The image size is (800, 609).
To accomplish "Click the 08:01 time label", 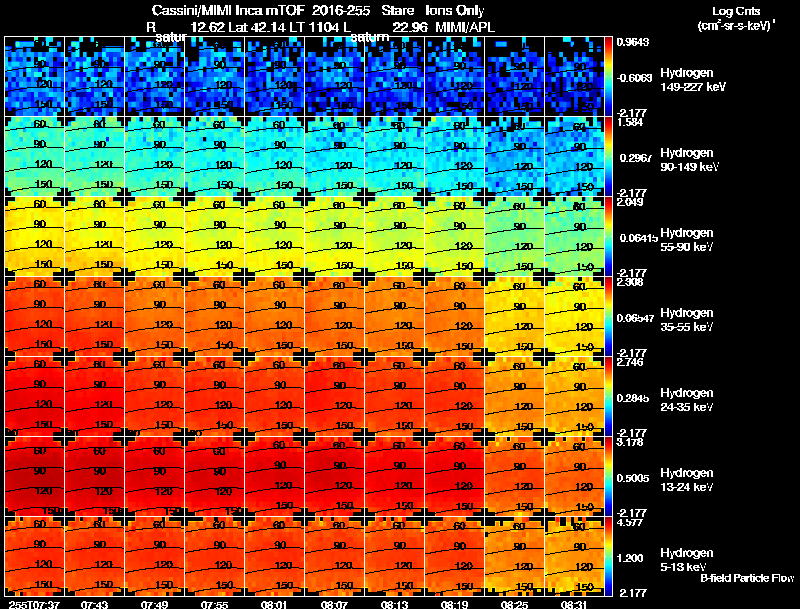I will (274, 604).
